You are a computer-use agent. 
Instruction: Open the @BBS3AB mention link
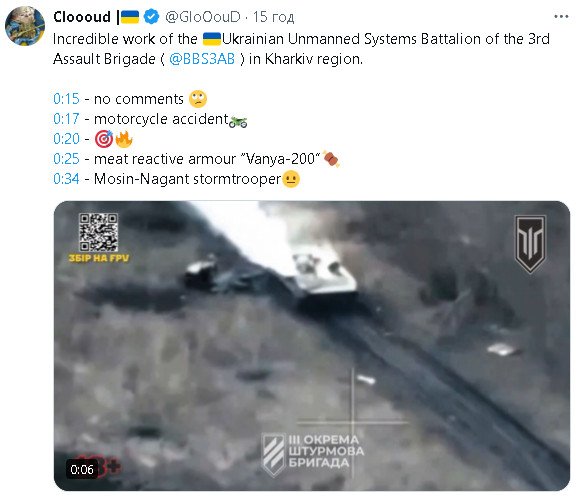[x=202, y=59]
